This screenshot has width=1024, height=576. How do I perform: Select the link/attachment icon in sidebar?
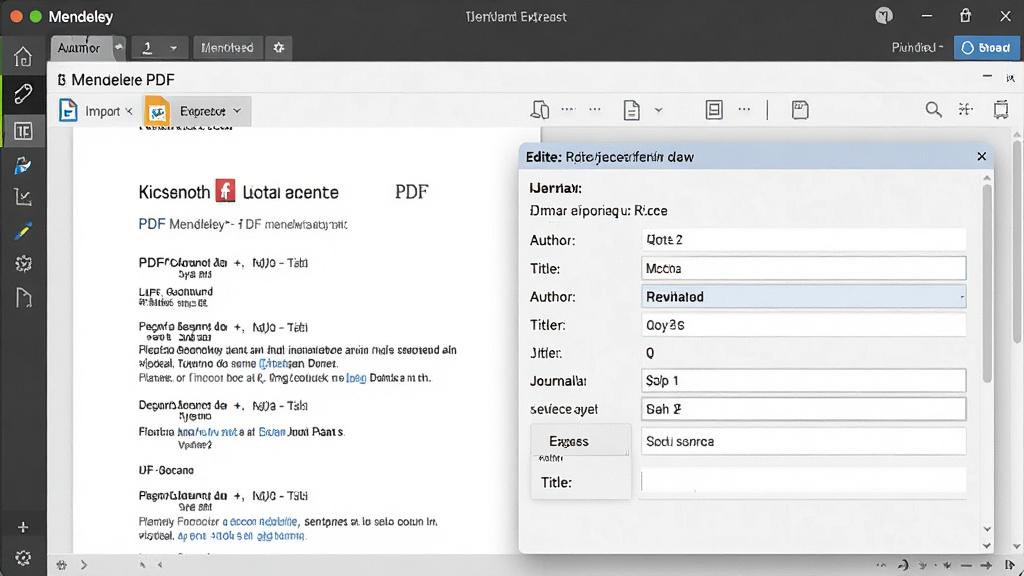coord(23,93)
